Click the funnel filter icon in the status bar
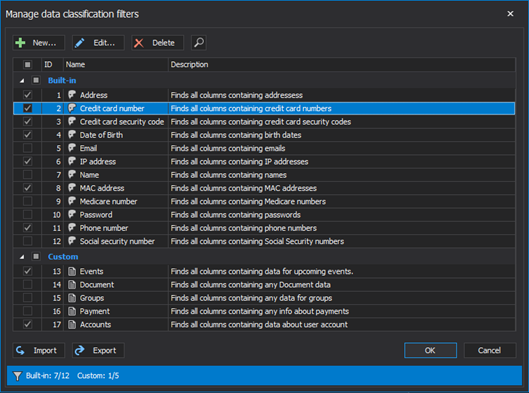Image resolution: width=529 pixels, height=393 pixels. tap(17, 376)
